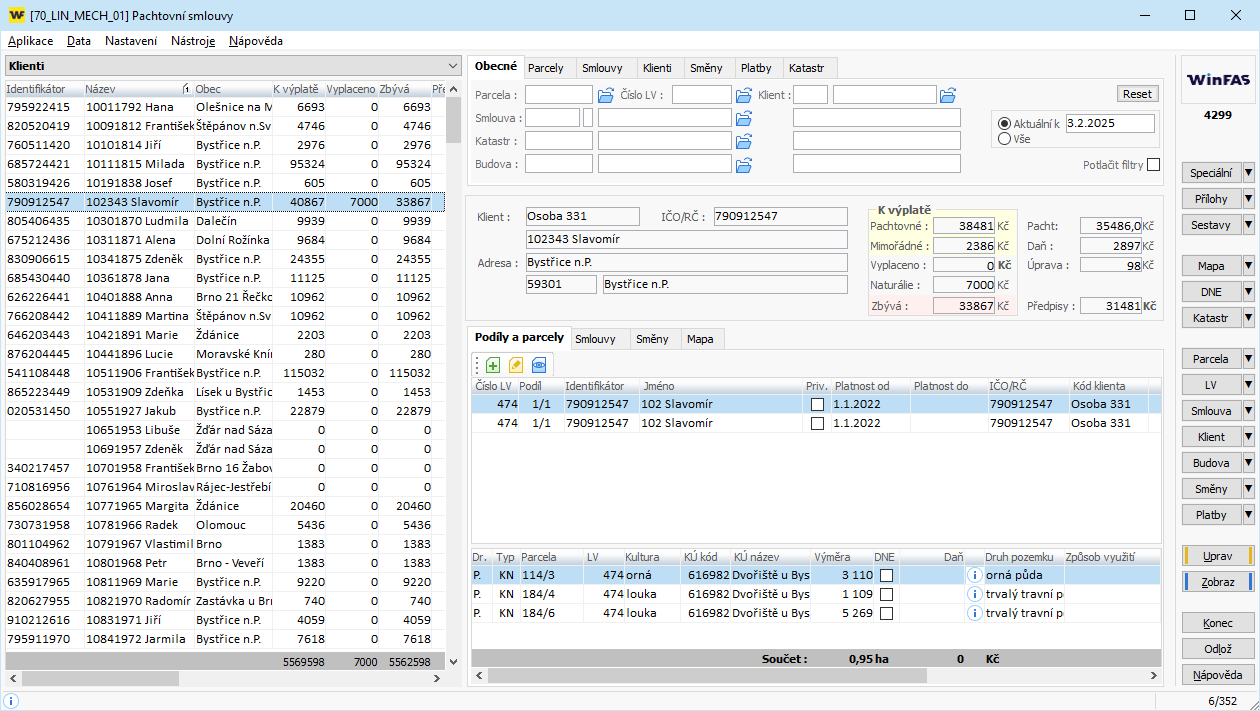Click the Uprav button
The height and width of the screenshot is (711, 1260).
pos(1217,556)
